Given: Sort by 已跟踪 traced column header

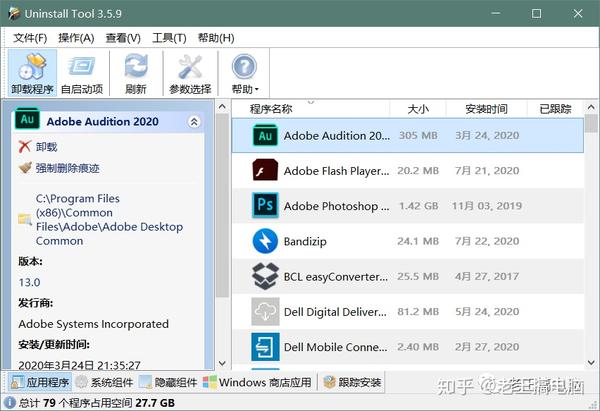Looking at the screenshot, I should point(555,109).
